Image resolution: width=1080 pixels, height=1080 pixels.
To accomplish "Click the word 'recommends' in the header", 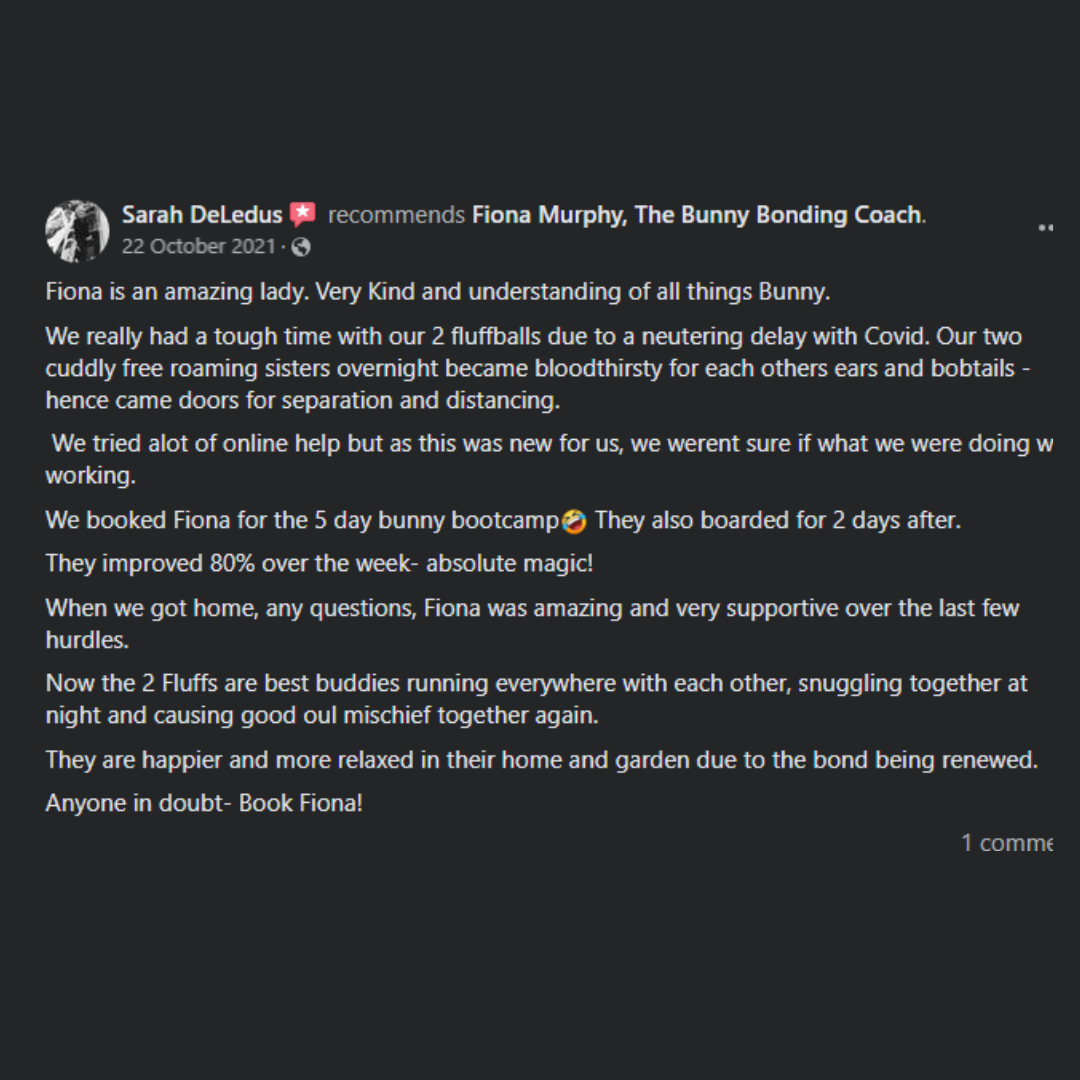I will [x=396, y=214].
